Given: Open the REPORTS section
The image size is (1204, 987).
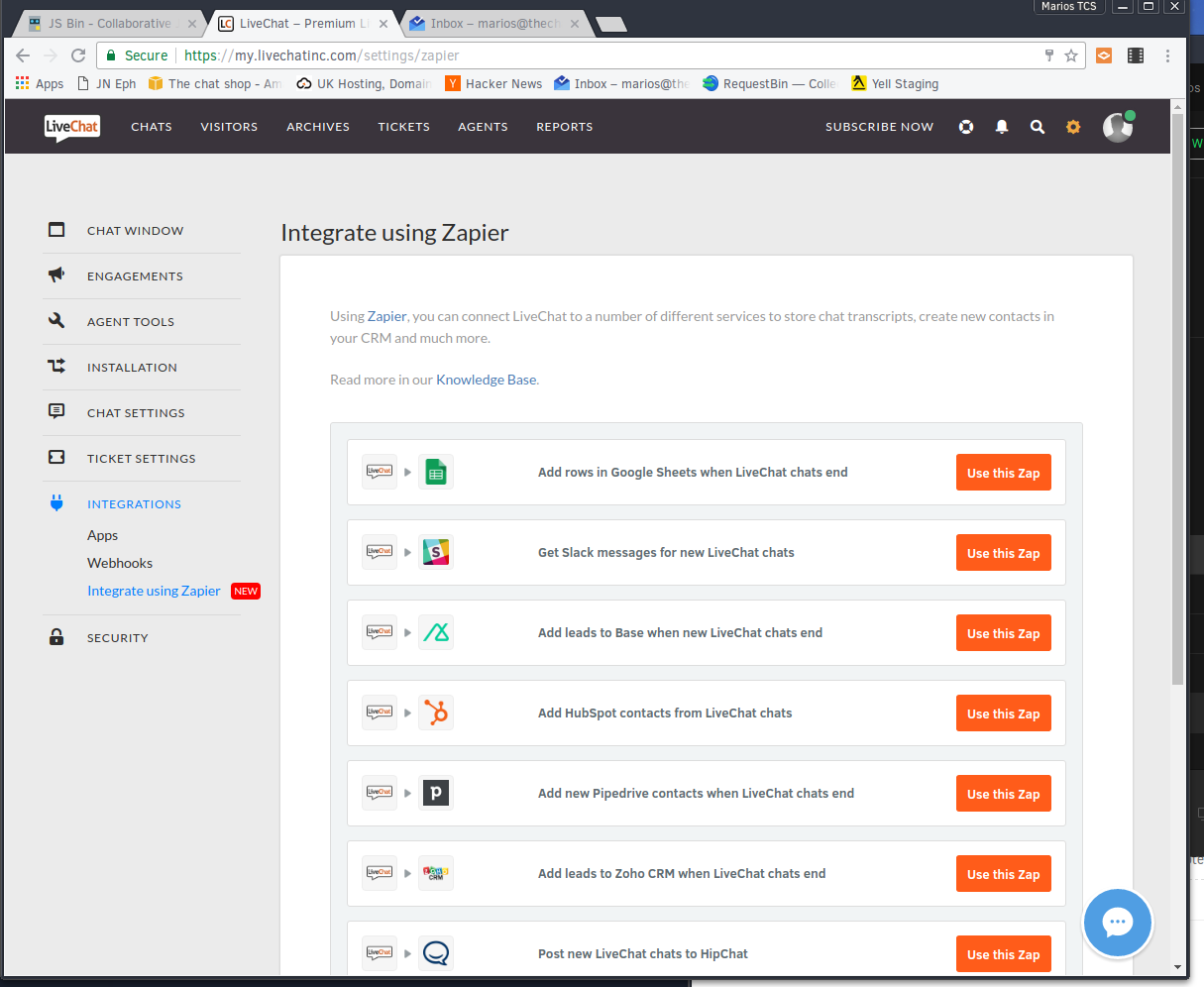Looking at the screenshot, I should click(x=565, y=127).
